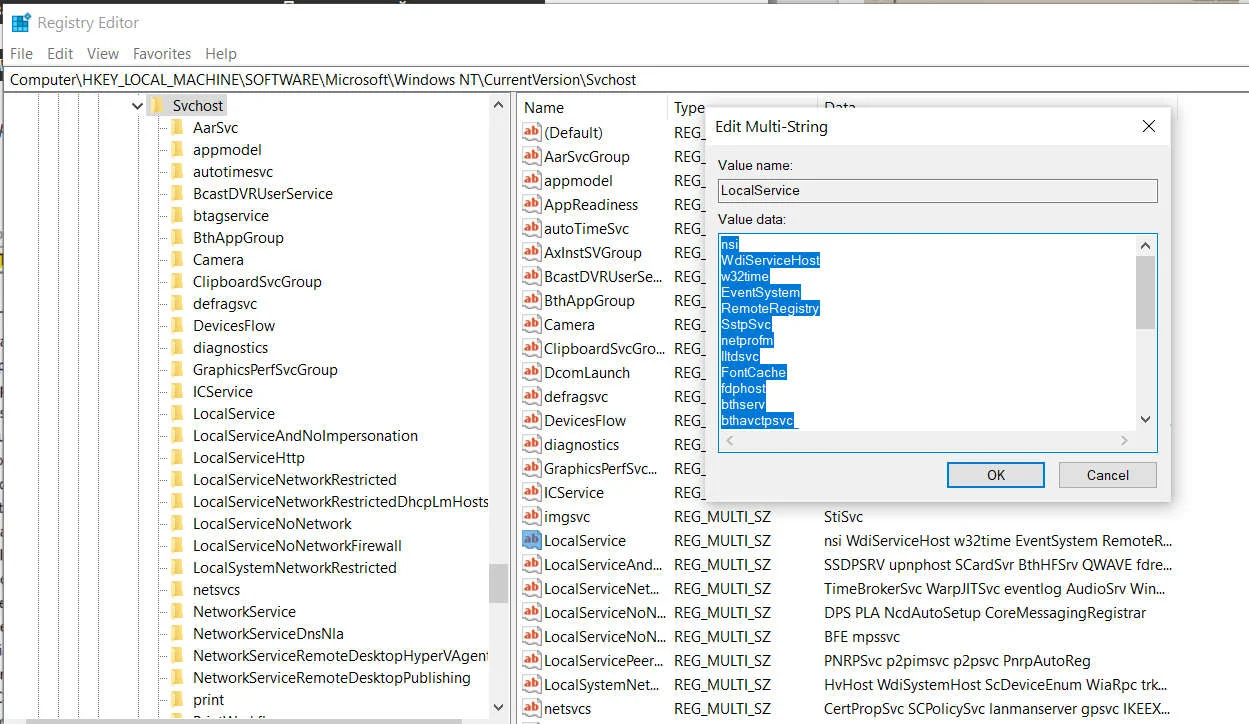The height and width of the screenshot is (724, 1249).
Task: Click the Registry Editor app icon in title bar
Action: coord(20,22)
